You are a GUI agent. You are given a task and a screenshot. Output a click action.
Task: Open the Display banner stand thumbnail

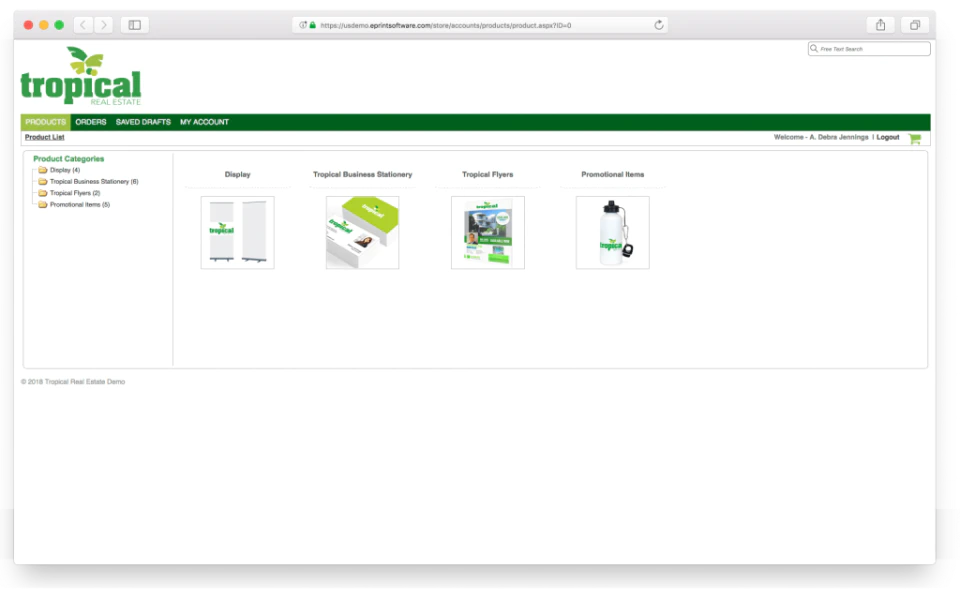point(238,233)
